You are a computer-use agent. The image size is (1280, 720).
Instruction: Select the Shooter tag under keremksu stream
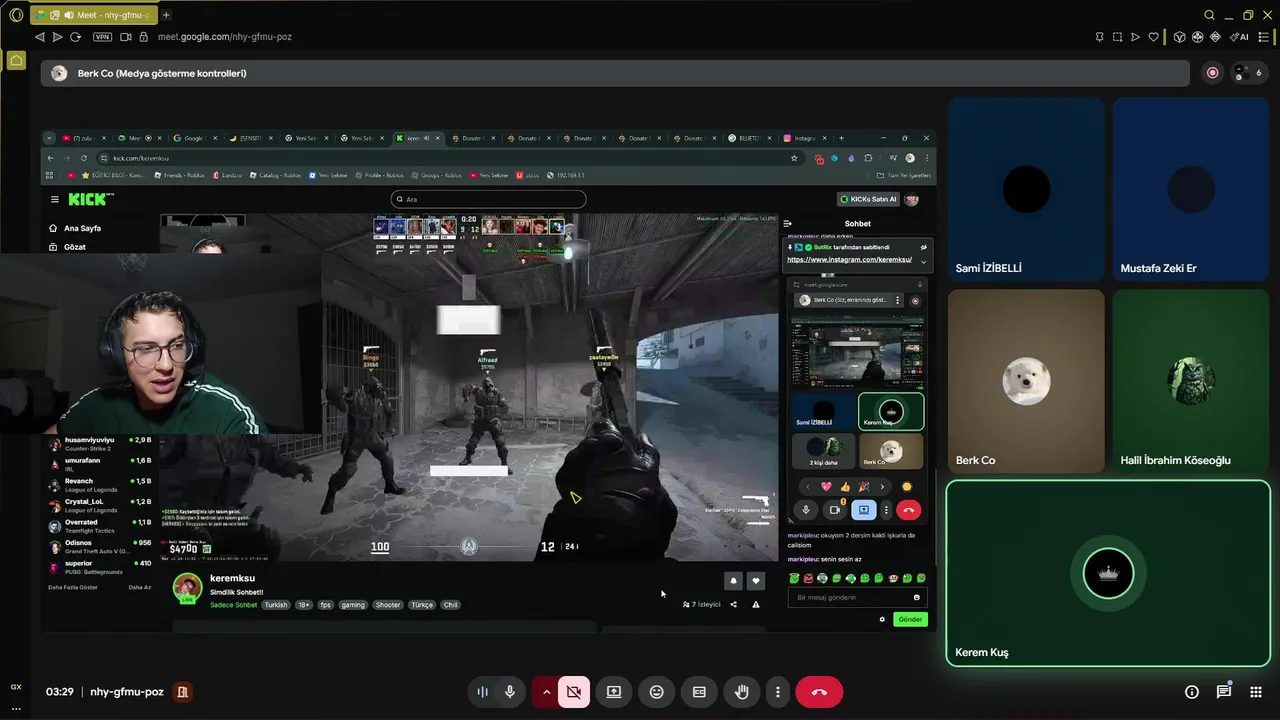388,605
